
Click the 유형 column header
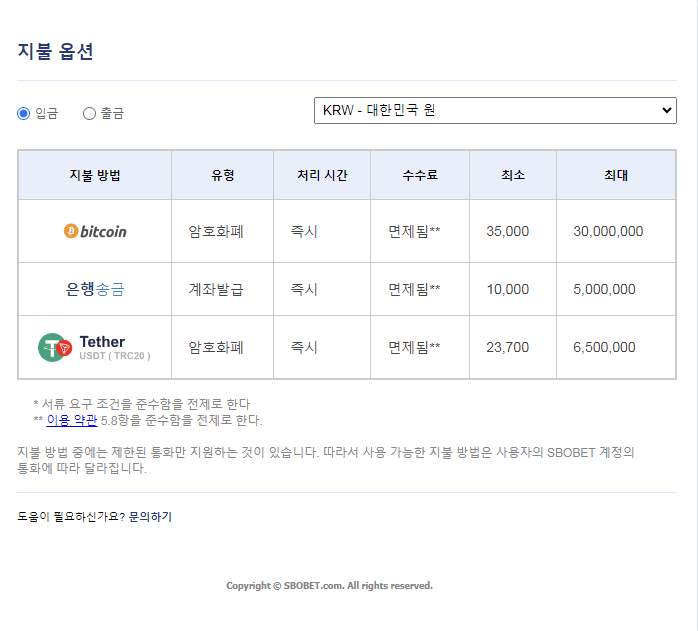(223, 175)
